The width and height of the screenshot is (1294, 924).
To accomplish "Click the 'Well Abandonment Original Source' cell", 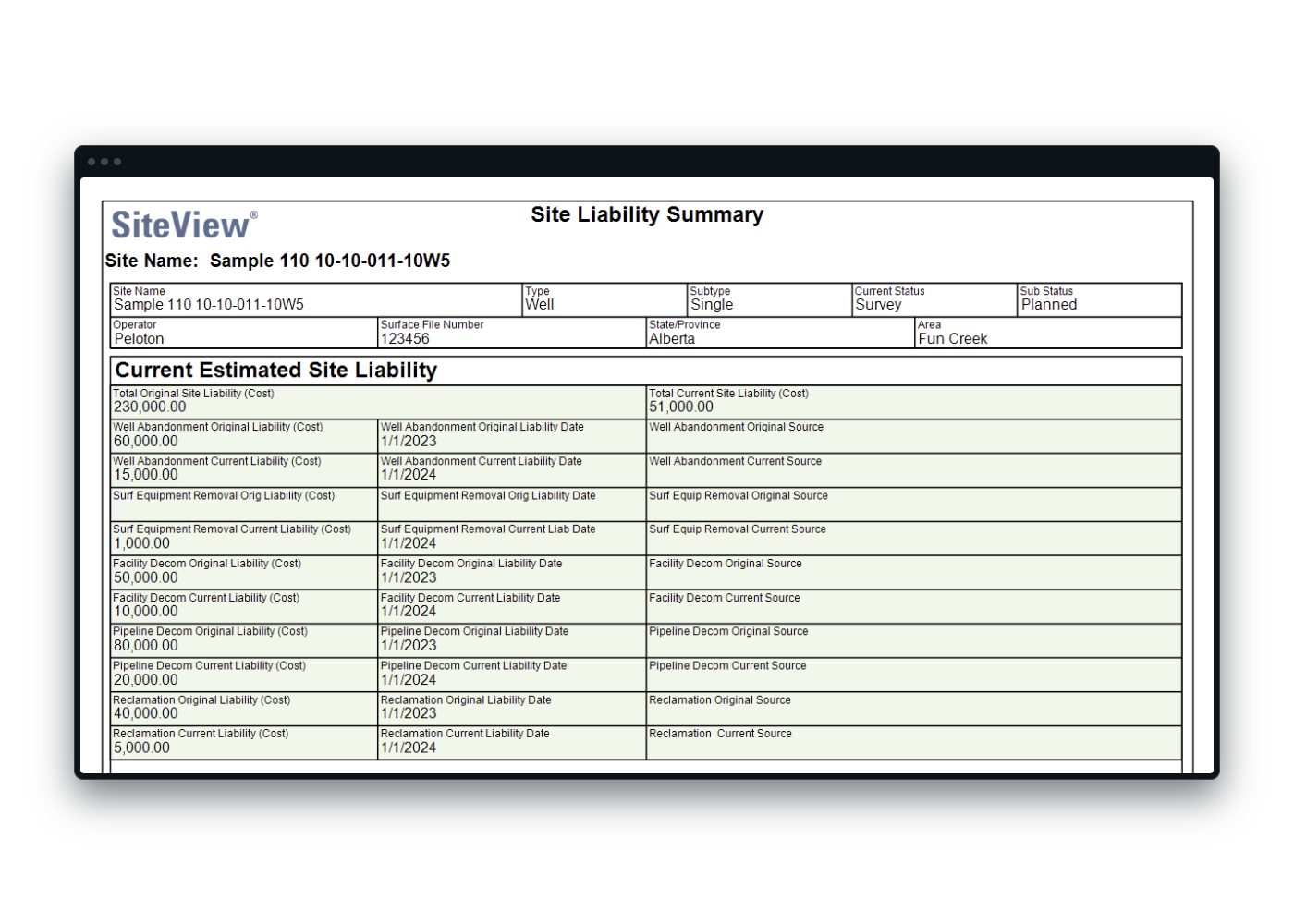I will (914, 436).
